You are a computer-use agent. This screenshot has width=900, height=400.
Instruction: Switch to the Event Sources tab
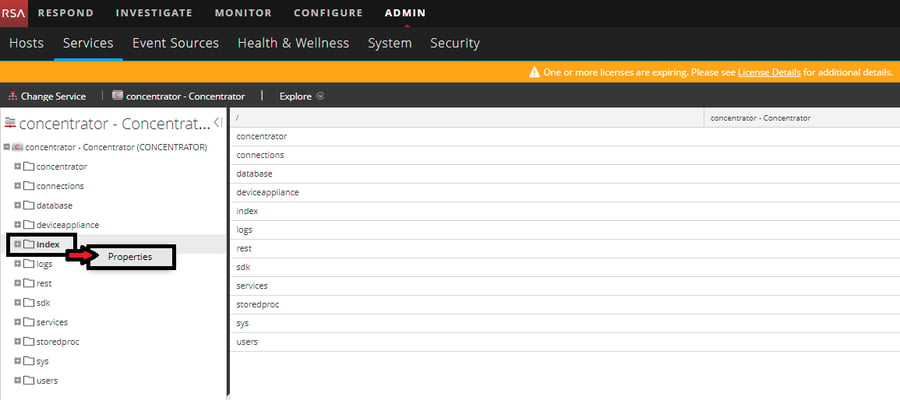pos(176,43)
